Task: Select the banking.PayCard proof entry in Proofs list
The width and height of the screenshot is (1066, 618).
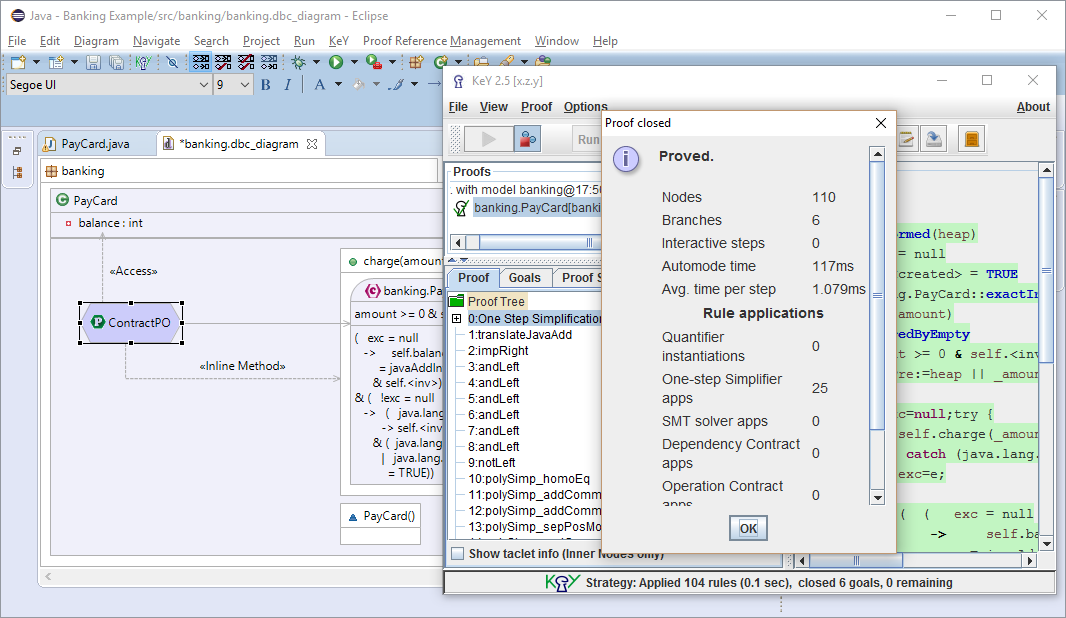Action: pos(528,208)
